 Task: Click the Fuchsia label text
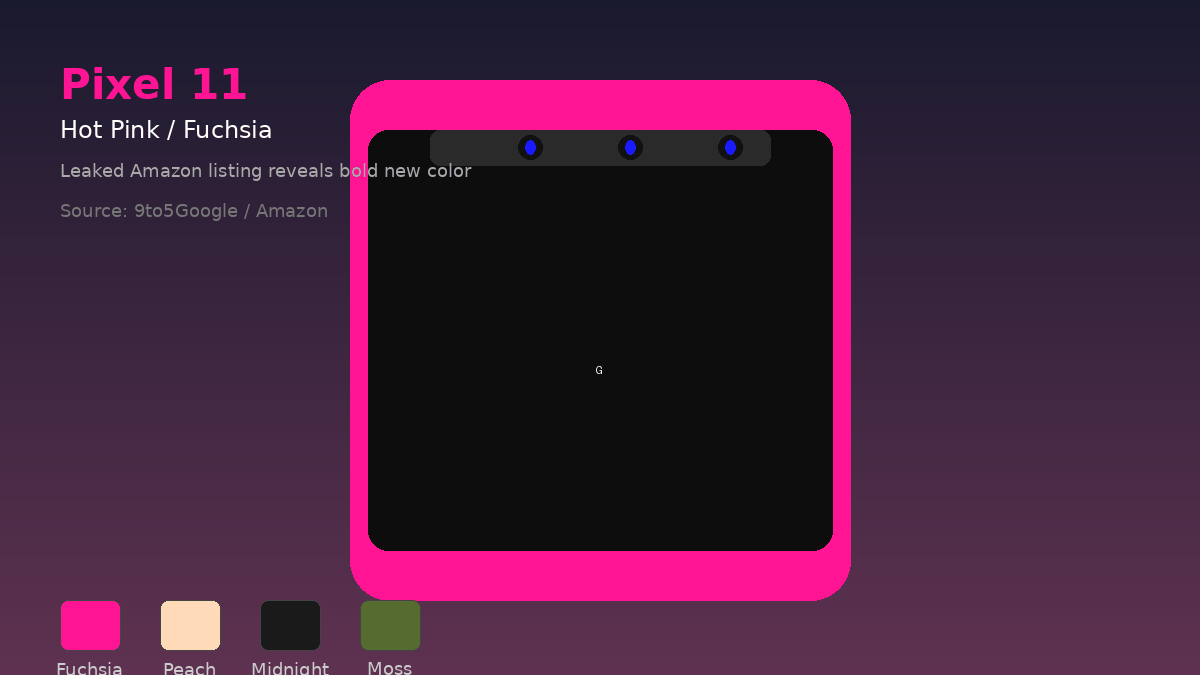pos(90,668)
